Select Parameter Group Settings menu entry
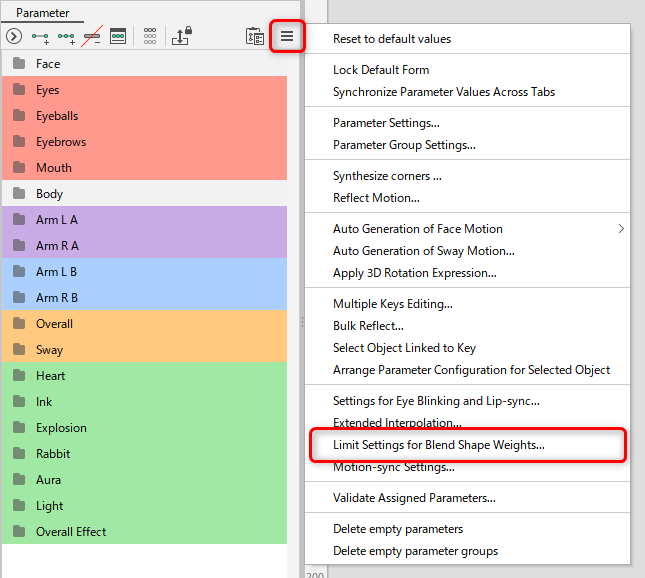The image size is (645, 578). pyautogui.click(x=404, y=145)
